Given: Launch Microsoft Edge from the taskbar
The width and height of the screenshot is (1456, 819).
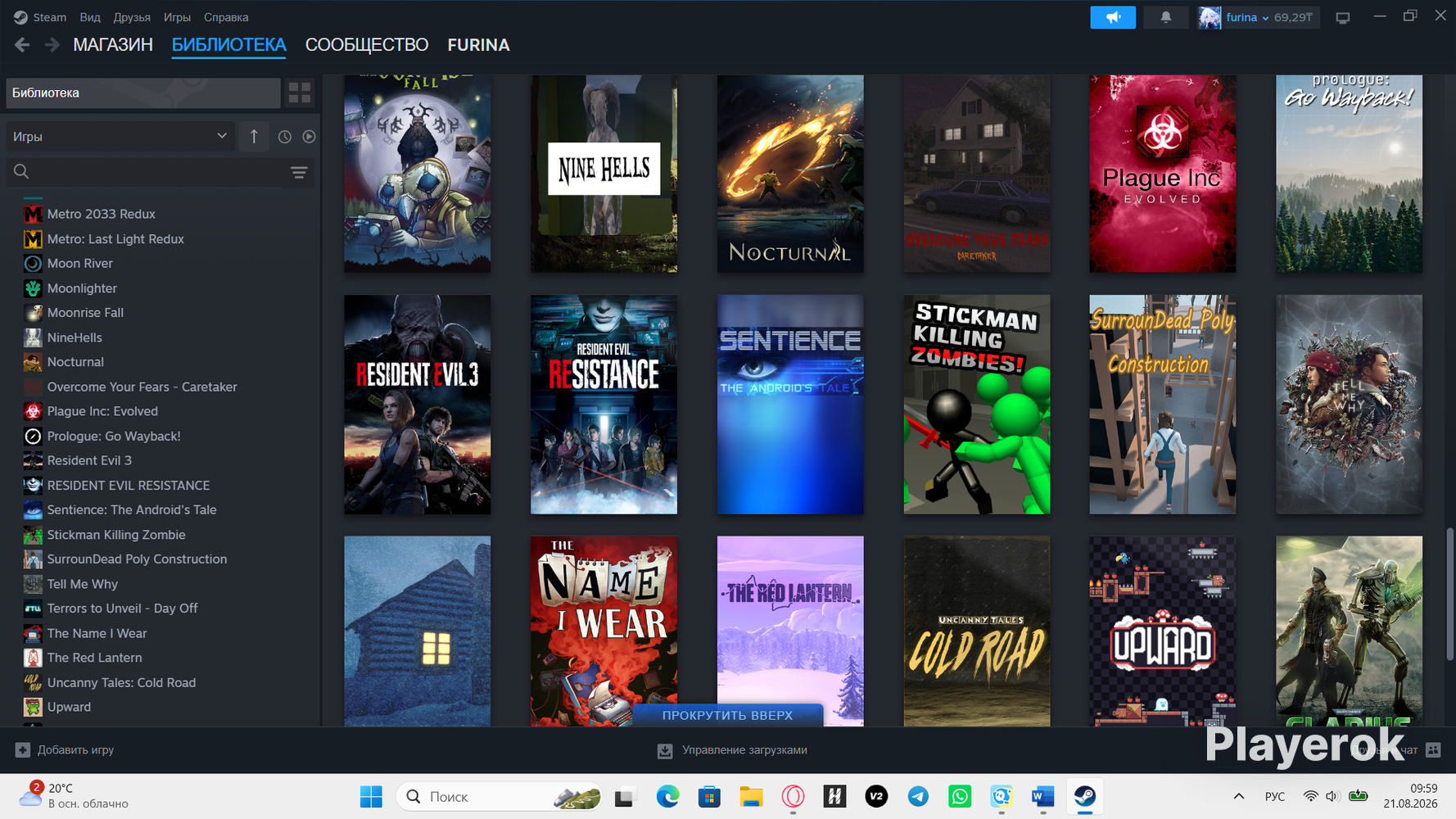Looking at the screenshot, I should (667, 797).
